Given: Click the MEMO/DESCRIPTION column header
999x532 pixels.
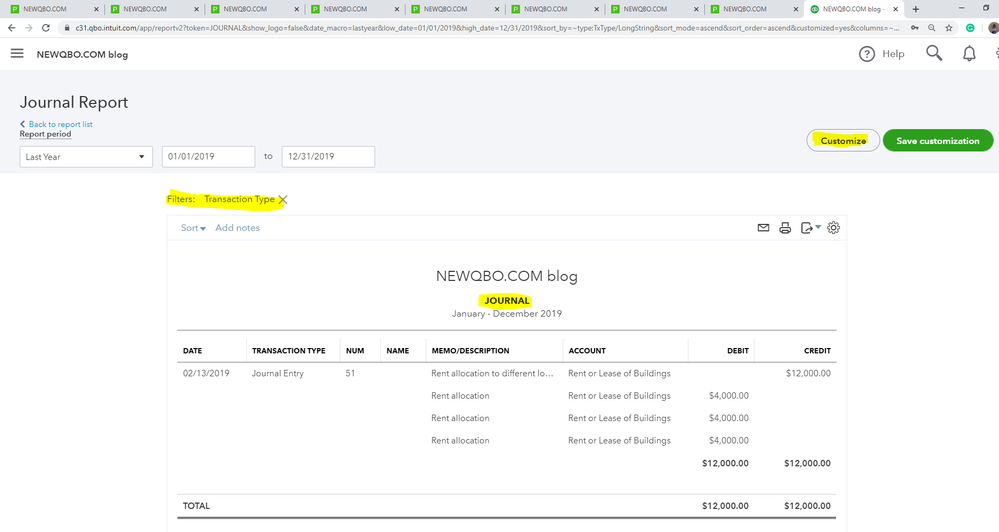Looking at the screenshot, I should pos(470,350).
